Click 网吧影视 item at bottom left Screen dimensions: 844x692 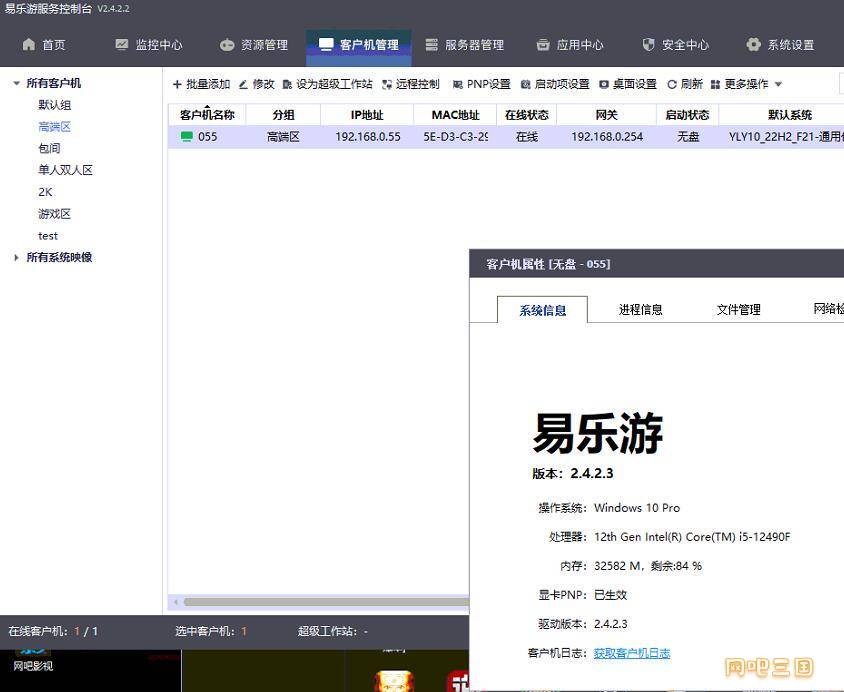click(x=33, y=666)
